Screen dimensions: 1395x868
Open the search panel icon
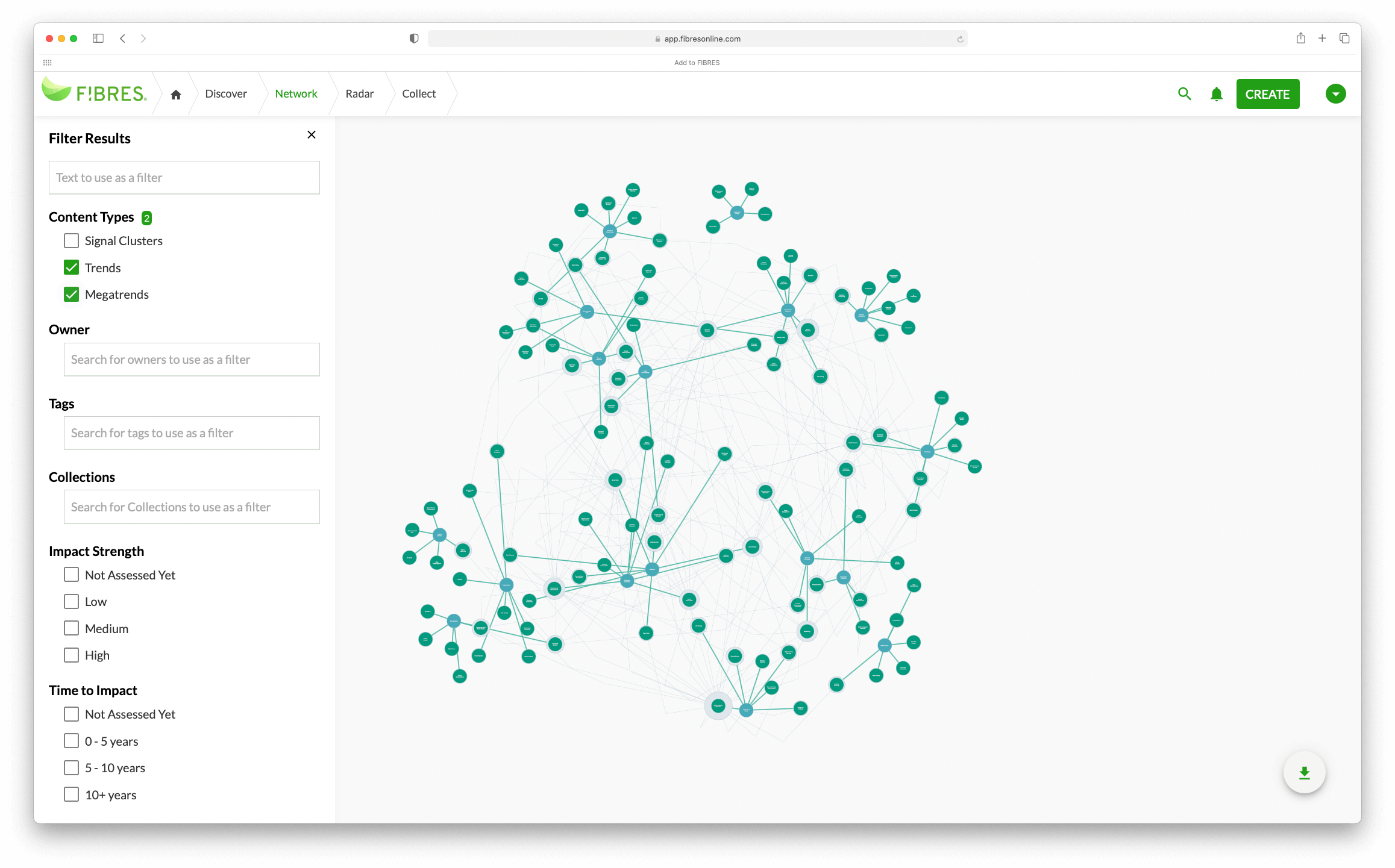(x=1185, y=93)
